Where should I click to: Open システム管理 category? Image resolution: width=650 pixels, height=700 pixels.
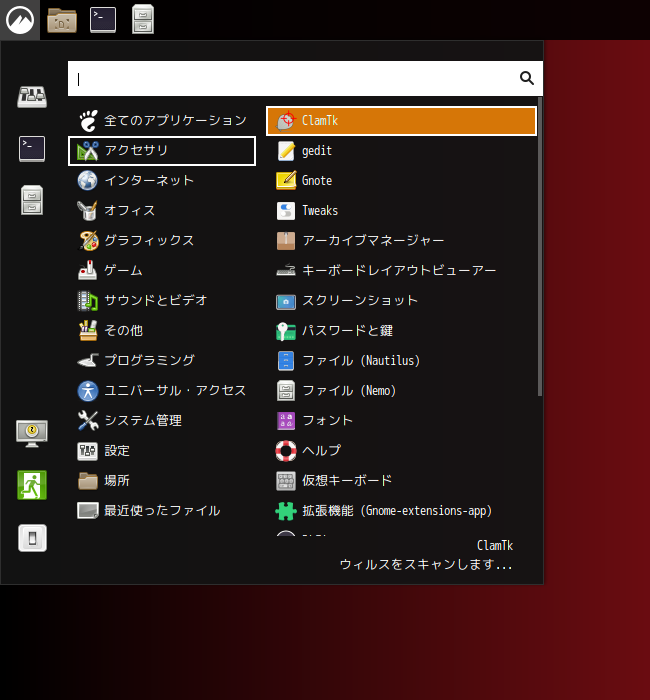click(x=162, y=421)
